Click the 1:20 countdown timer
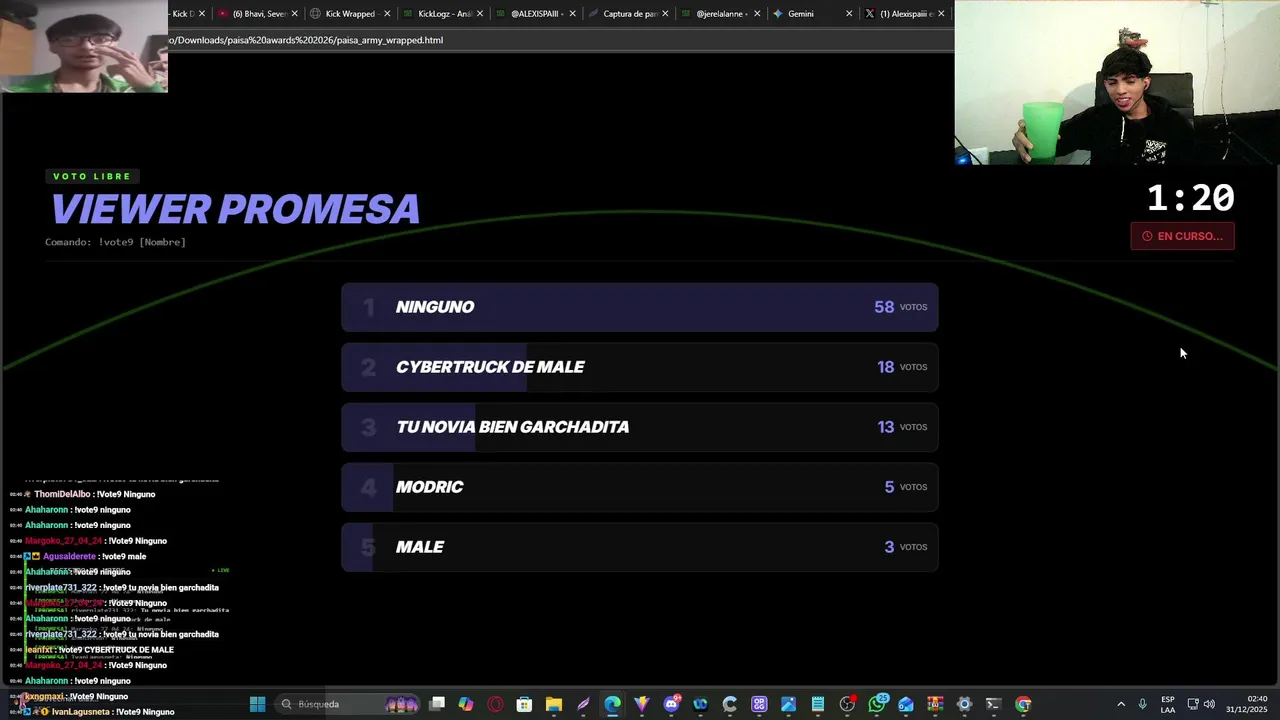1280x720 pixels. 1190,198
